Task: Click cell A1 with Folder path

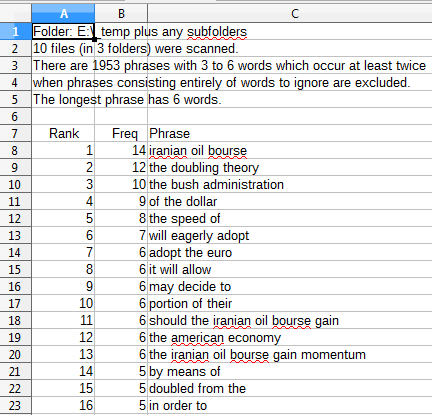Action: point(63,31)
